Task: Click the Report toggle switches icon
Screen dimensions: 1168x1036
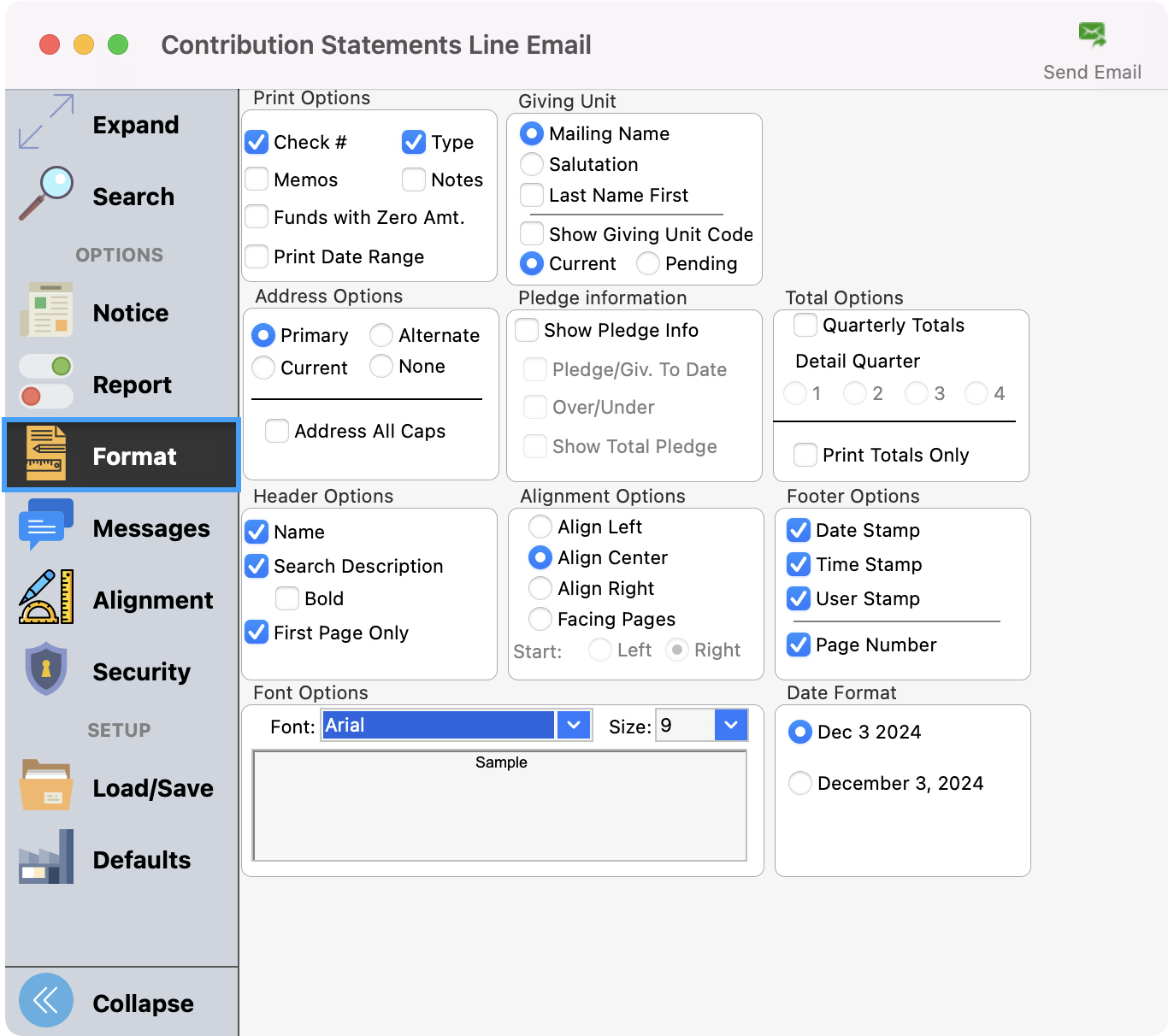Action: point(46,382)
